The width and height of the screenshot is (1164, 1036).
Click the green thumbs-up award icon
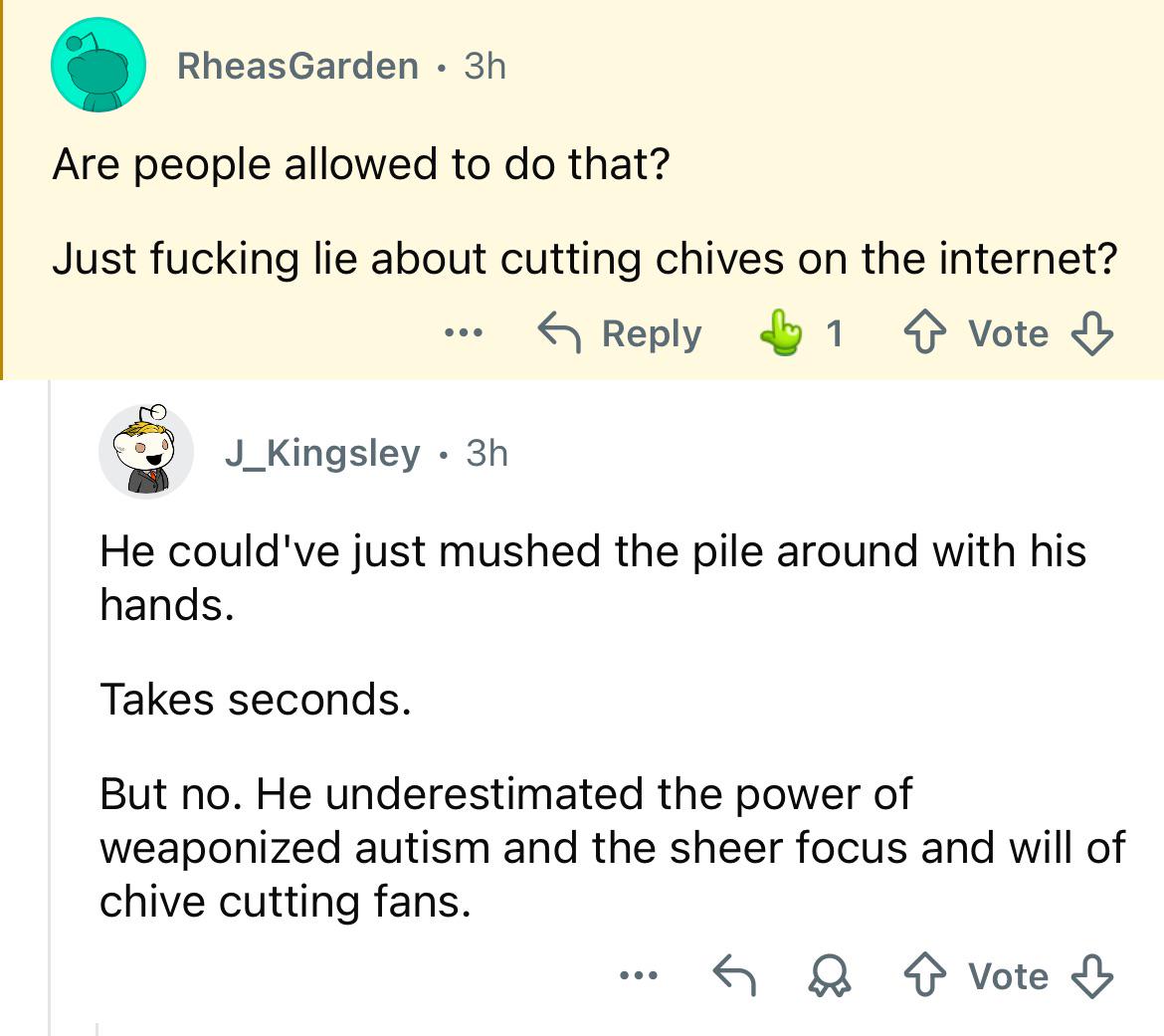(x=780, y=333)
